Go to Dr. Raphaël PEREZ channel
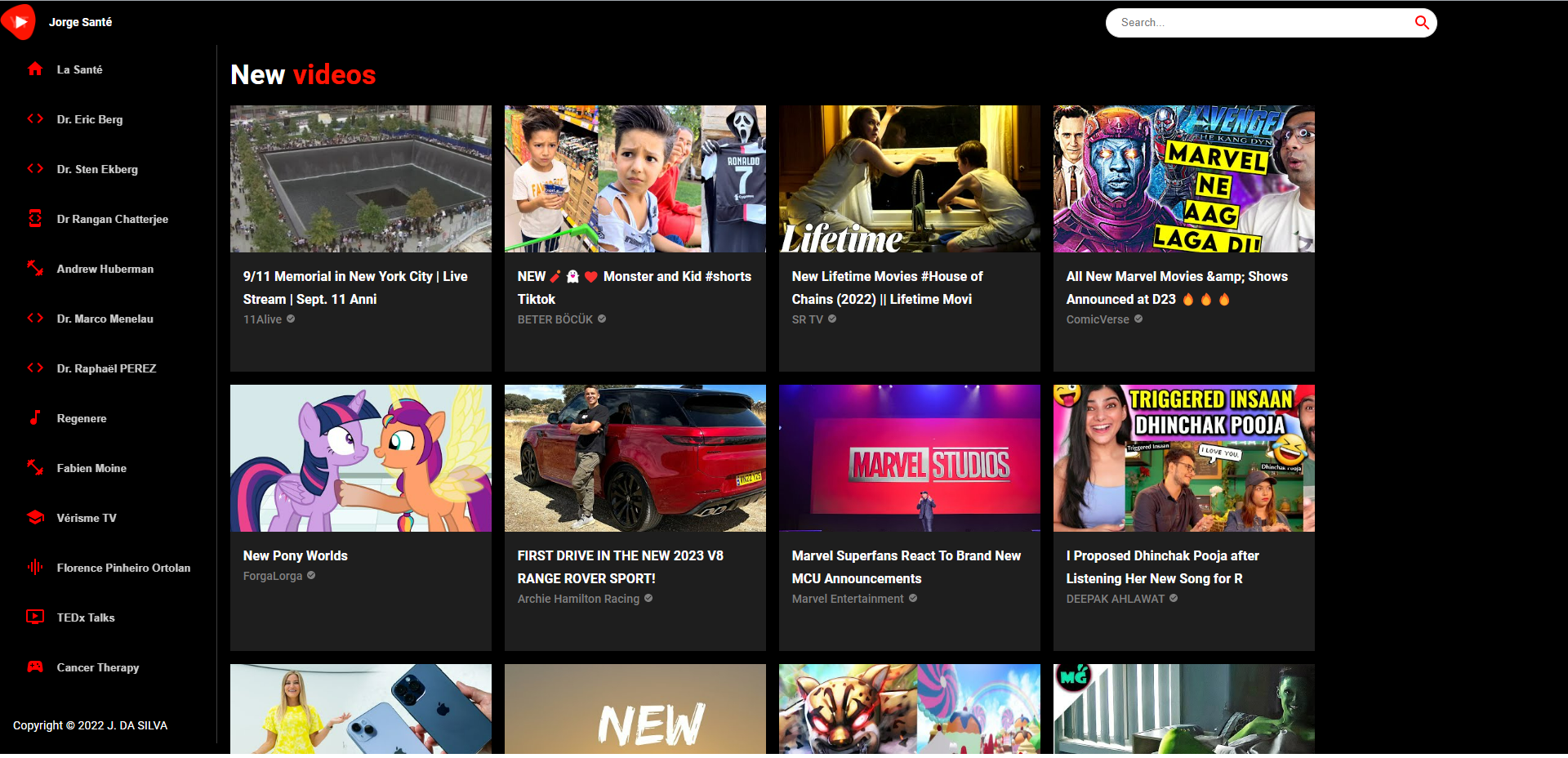 pos(108,368)
